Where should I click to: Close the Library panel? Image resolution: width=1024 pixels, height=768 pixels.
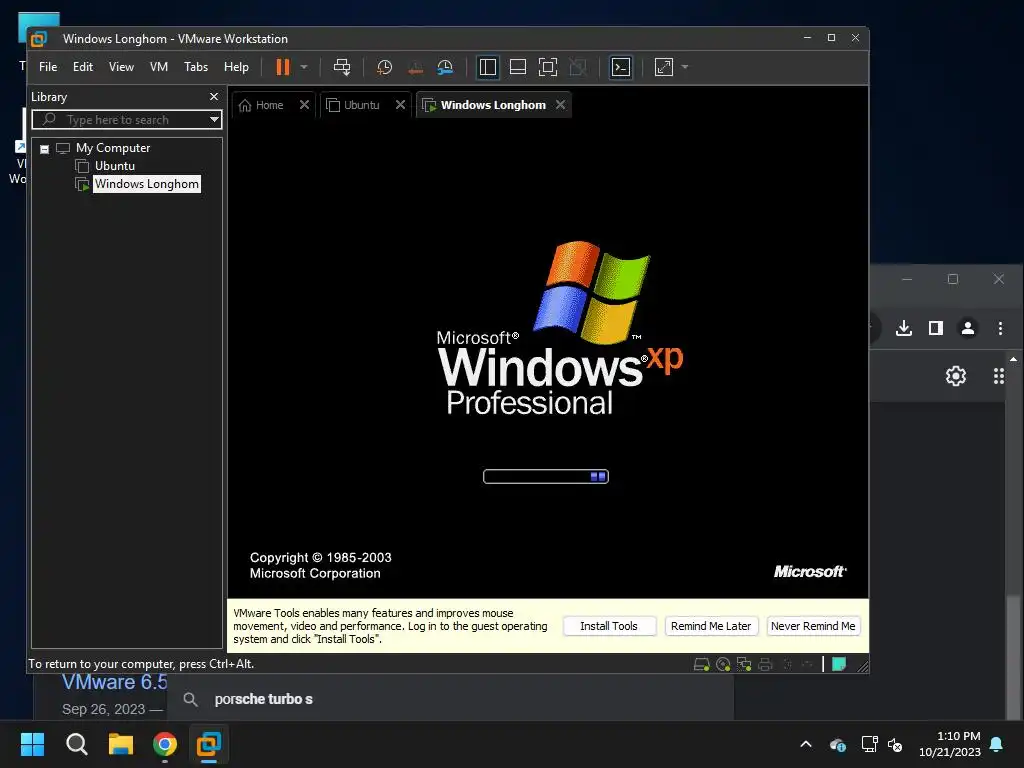[214, 97]
